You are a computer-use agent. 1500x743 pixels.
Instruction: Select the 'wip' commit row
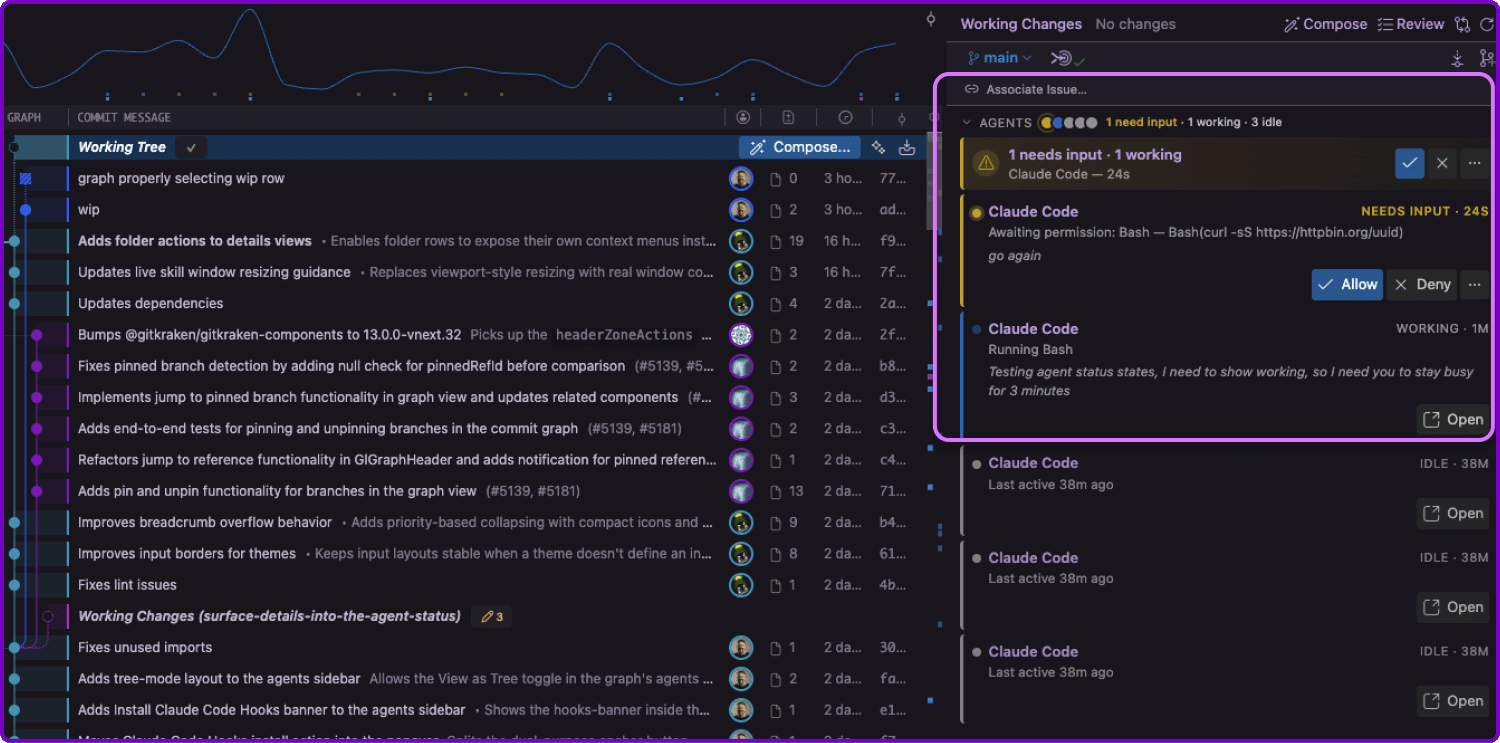coord(464,210)
